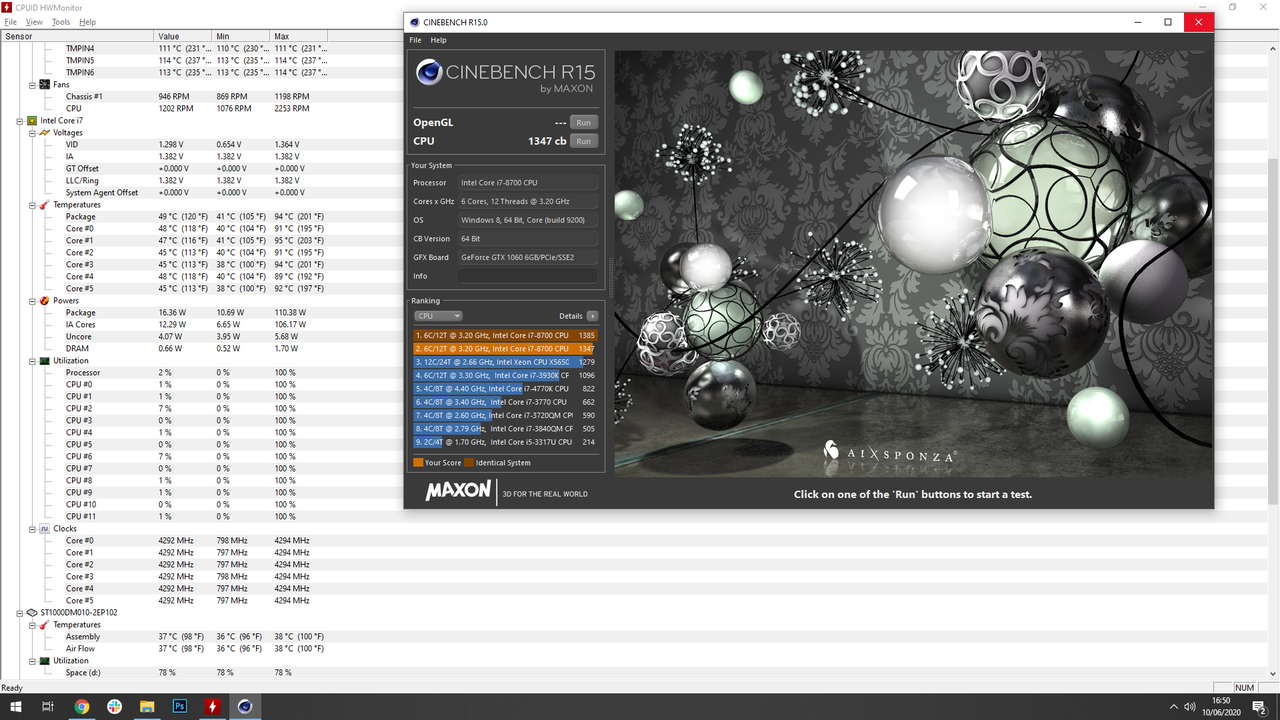This screenshot has height=720, width=1280.
Task: Collapse the ST1000DM010-2EP102 drive node
Action: (x=20, y=612)
